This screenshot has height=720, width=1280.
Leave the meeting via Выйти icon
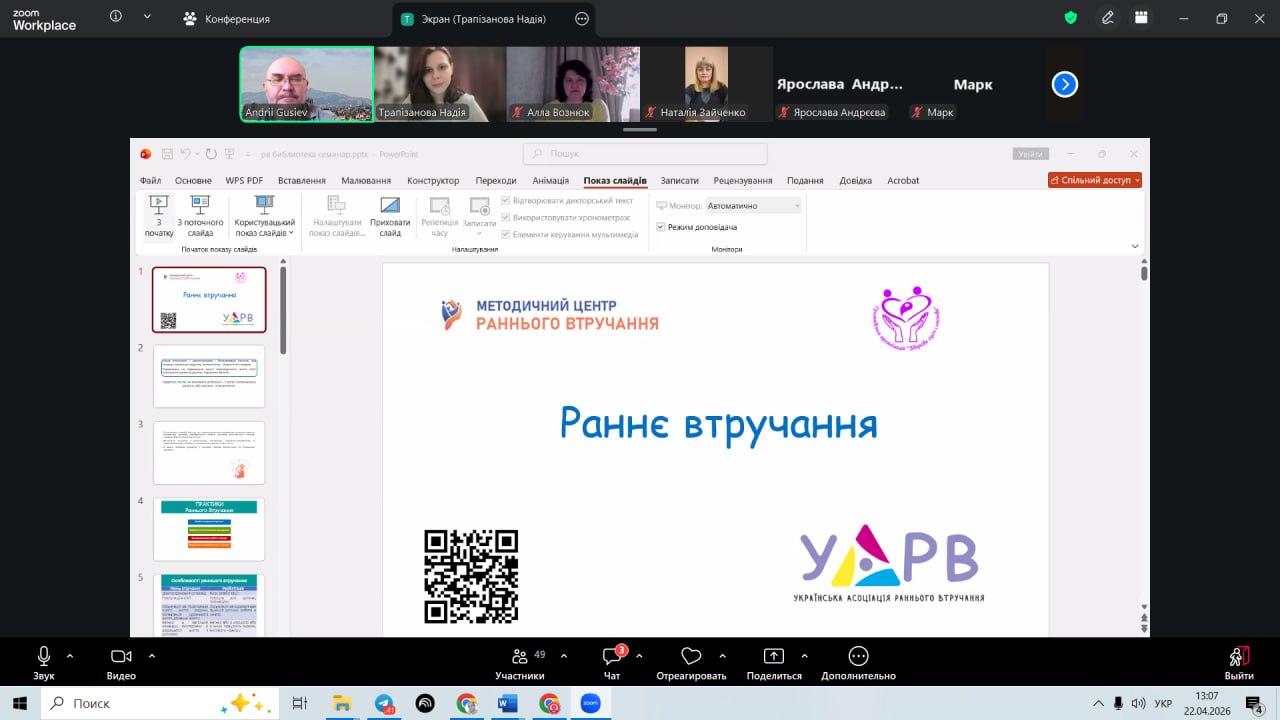pyautogui.click(x=1239, y=656)
